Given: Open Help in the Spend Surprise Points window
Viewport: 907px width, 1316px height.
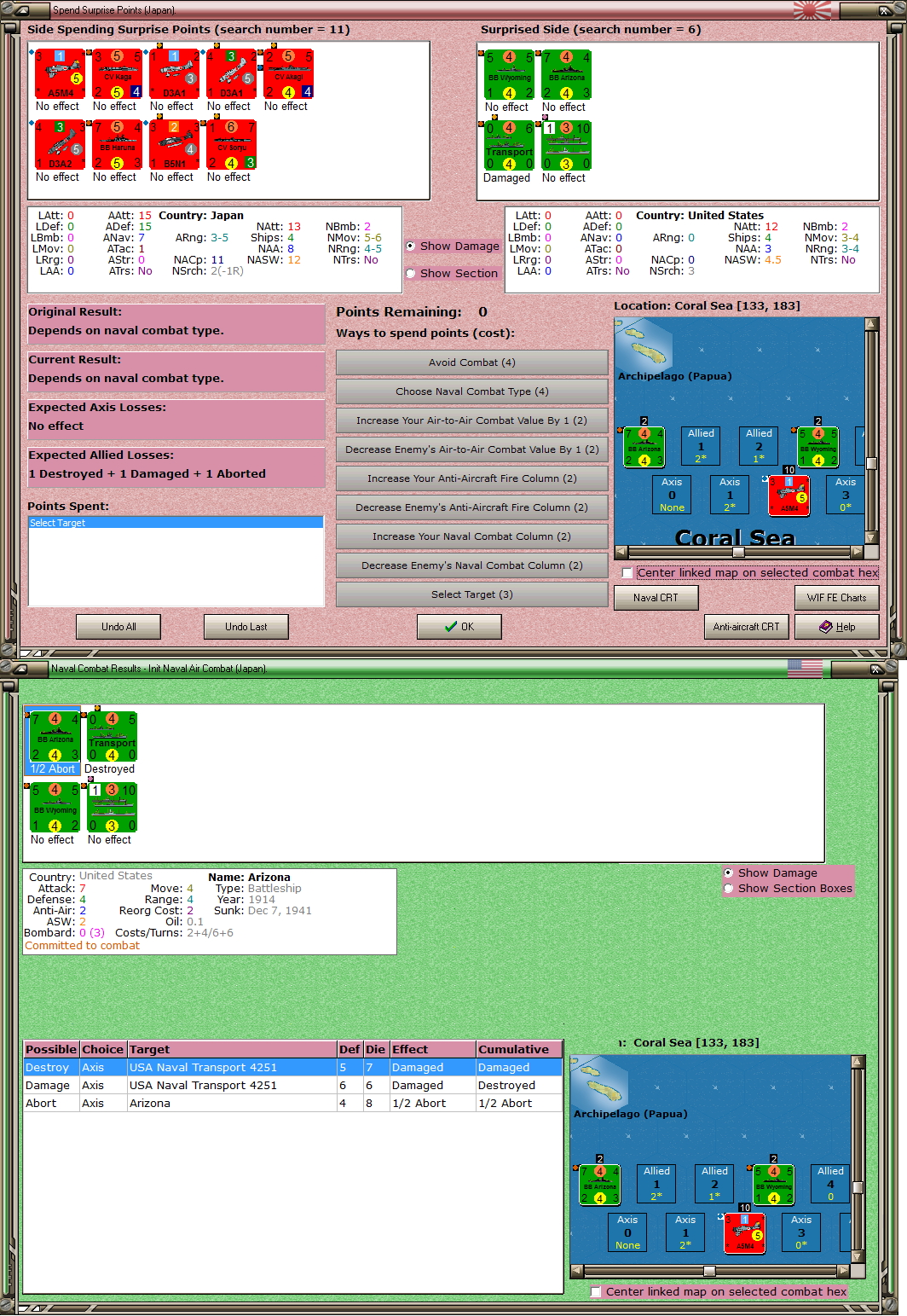Looking at the screenshot, I should pos(837,627).
